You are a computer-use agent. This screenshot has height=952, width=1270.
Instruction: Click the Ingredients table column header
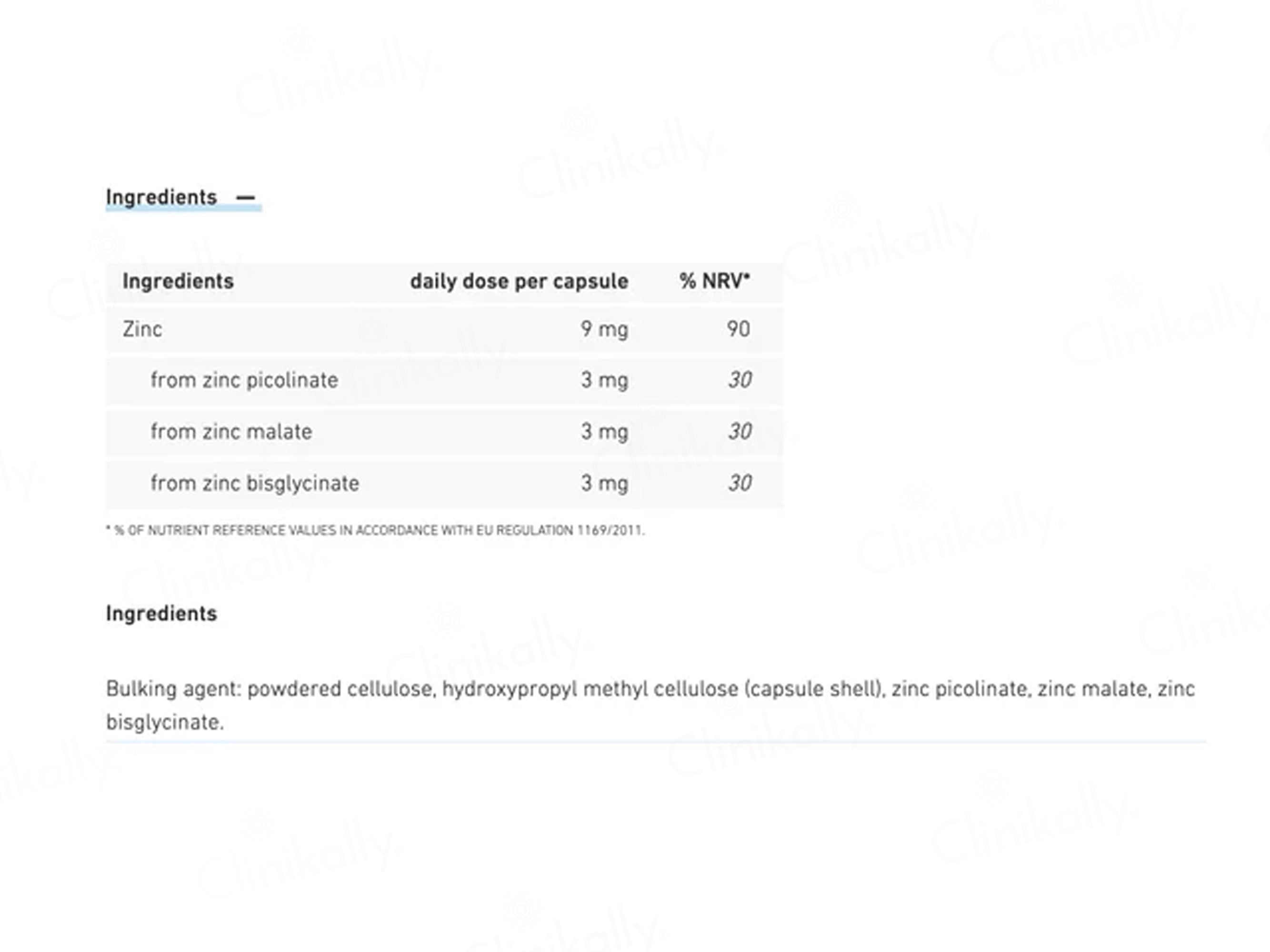tap(178, 281)
